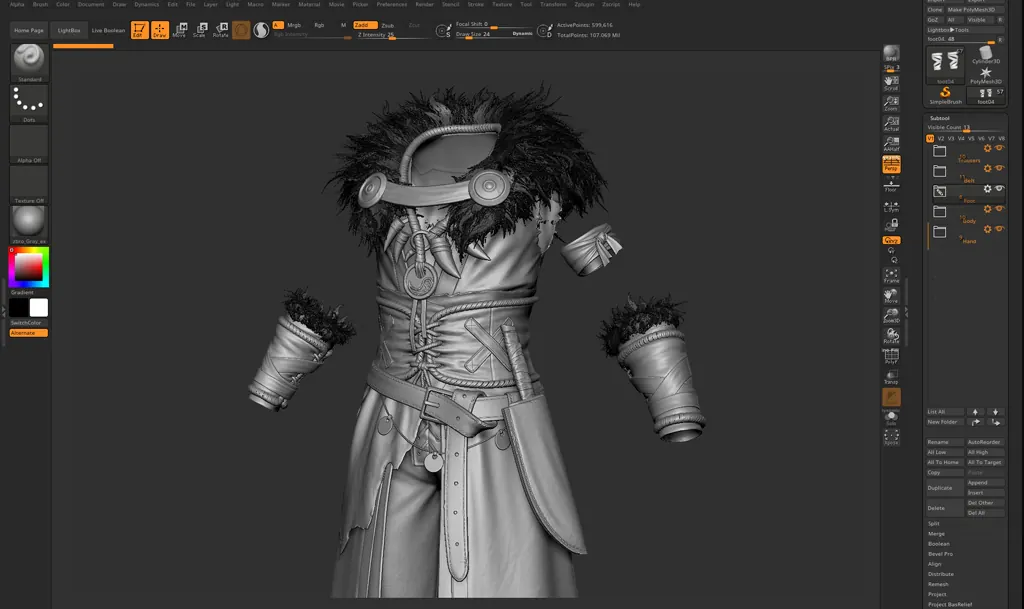Toggle the Xyz rotation button

tap(891, 240)
